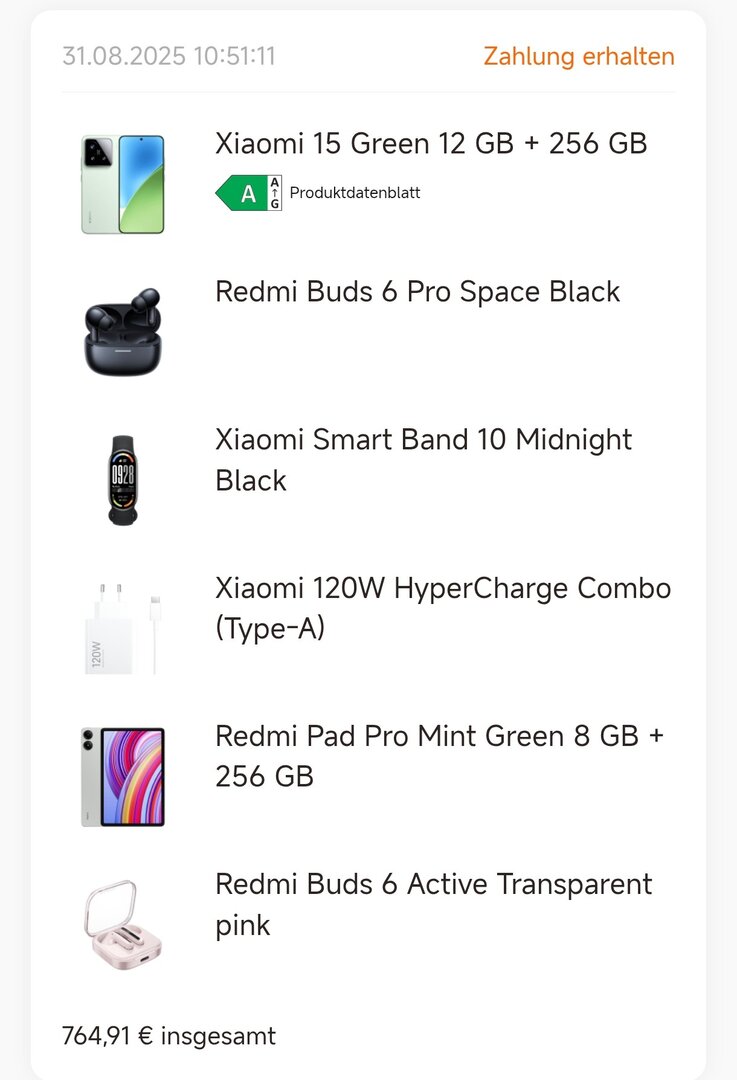Open Xiaomi Smart Band 10 Midnight Black title
The image size is (737, 1080).
click(424, 460)
